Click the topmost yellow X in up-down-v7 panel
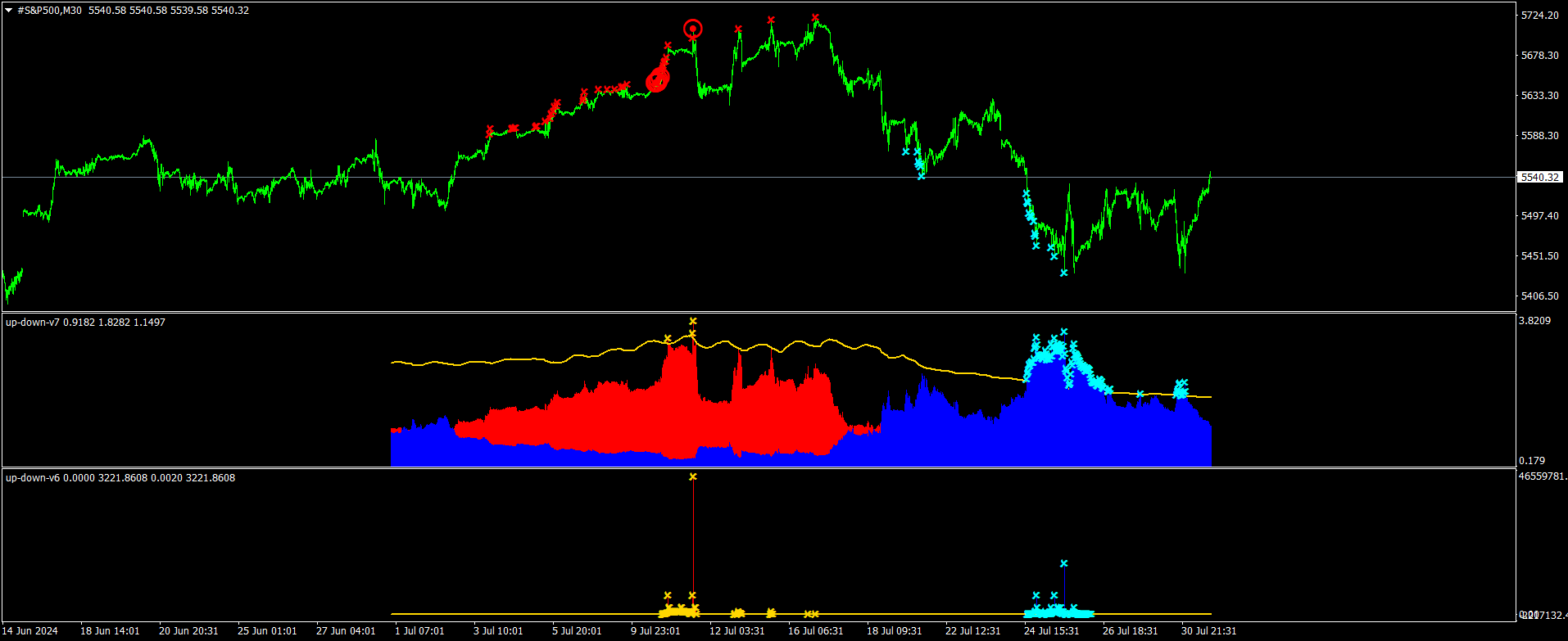This screenshot has width=1568, height=641. [x=693, y=322]
